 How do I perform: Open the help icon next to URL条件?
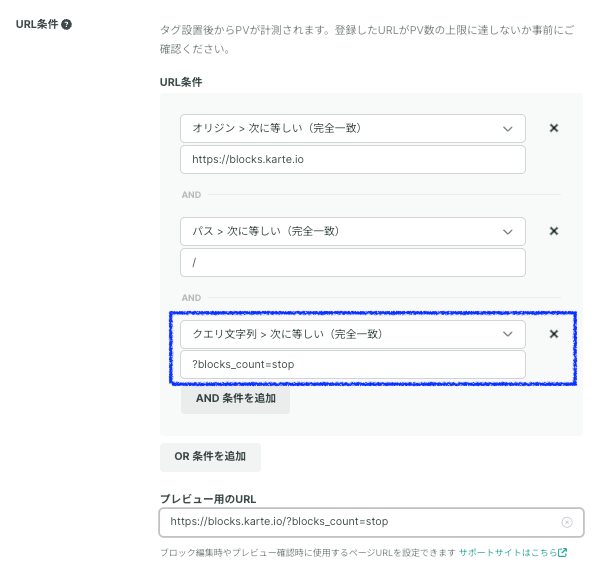point(66,24)
